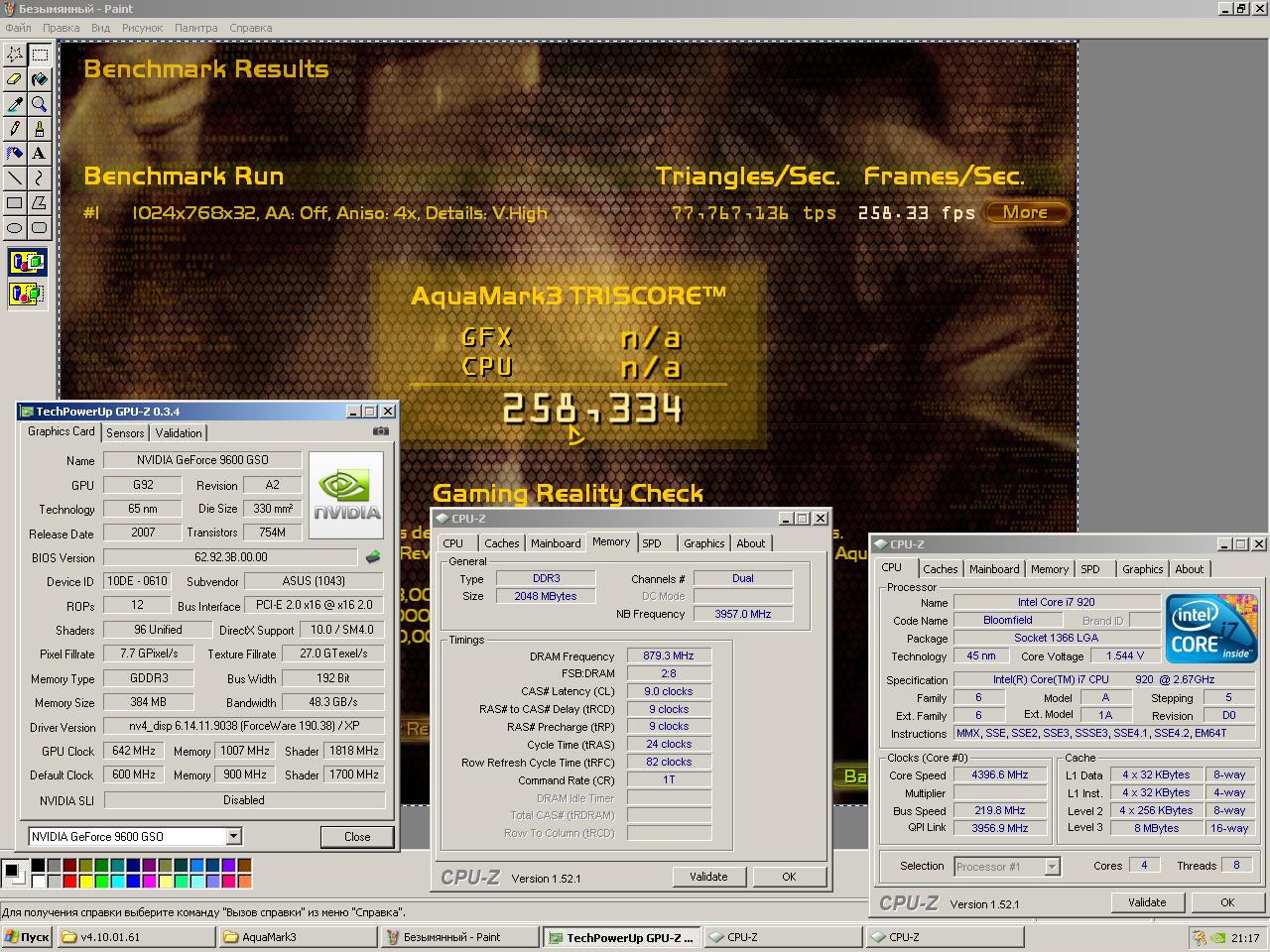Viewport: 1270px width, 952px height.
Task: Open the Processor #1 selection dropdown in CPU-Z
Action: 1052,867
